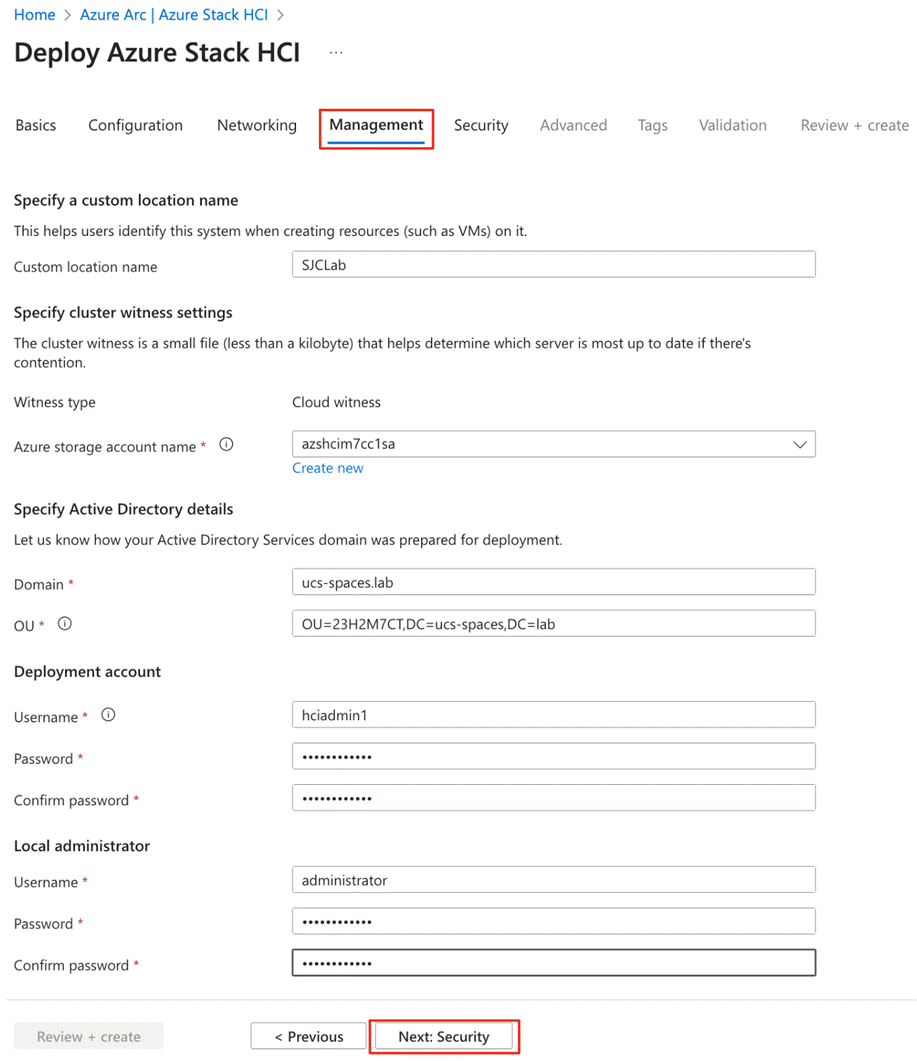
Task: Switch to the Basics tab
Action: click(36, 125)
